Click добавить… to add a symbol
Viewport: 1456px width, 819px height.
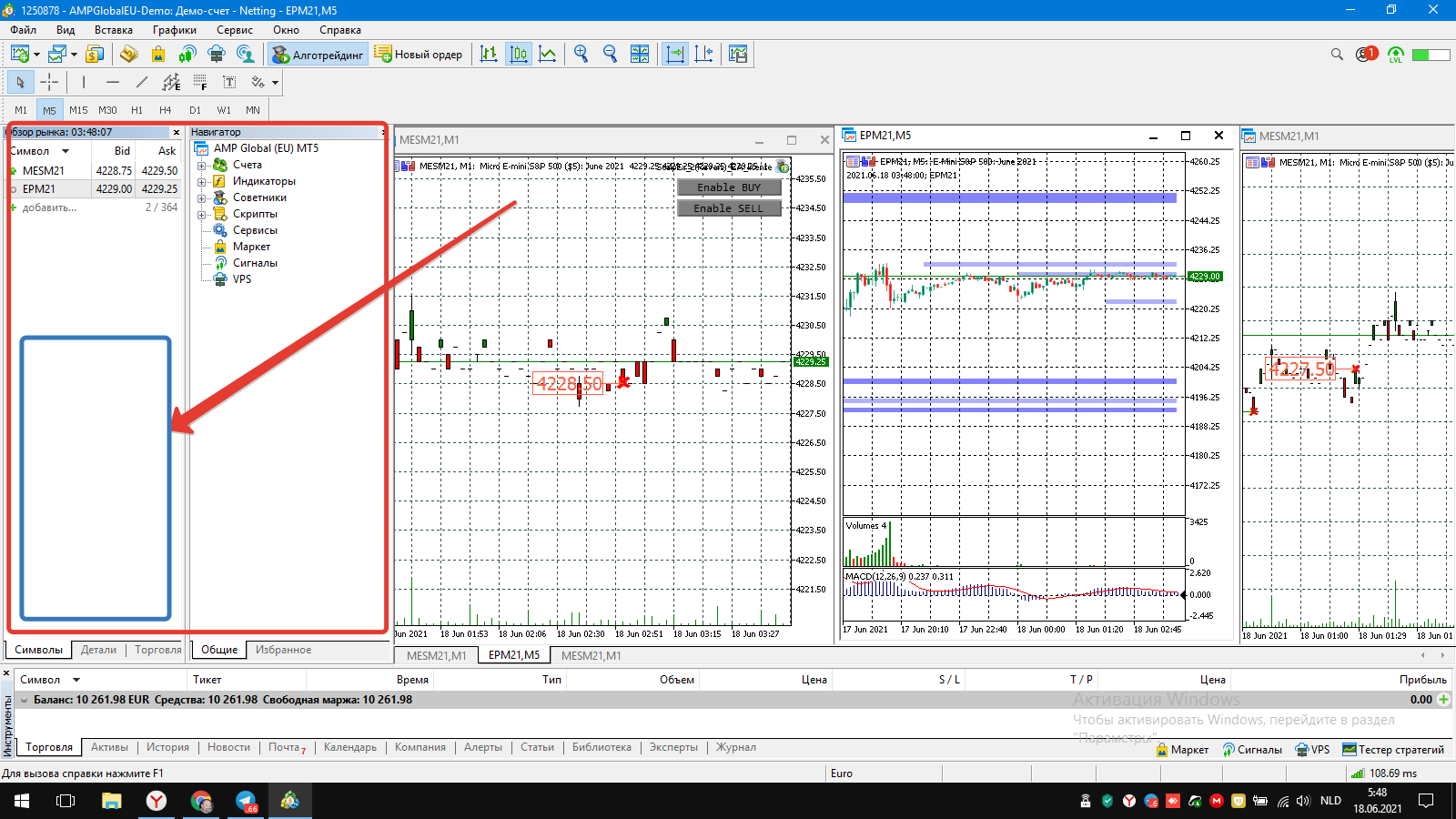click(49, 207)
